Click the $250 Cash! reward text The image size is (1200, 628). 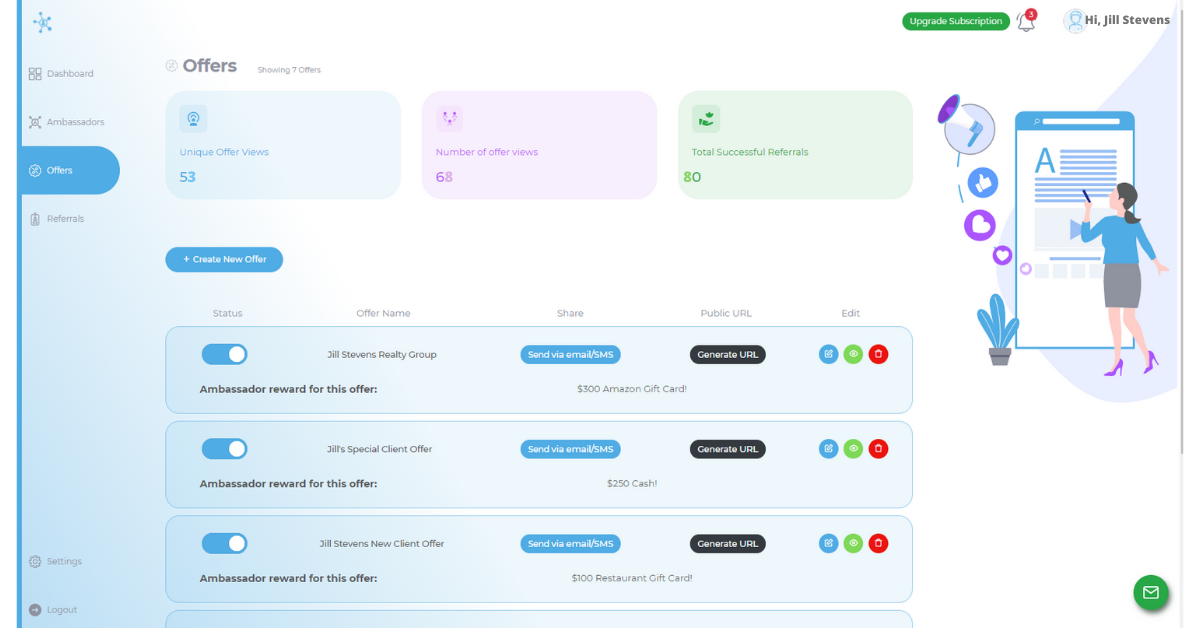[632, 483]
